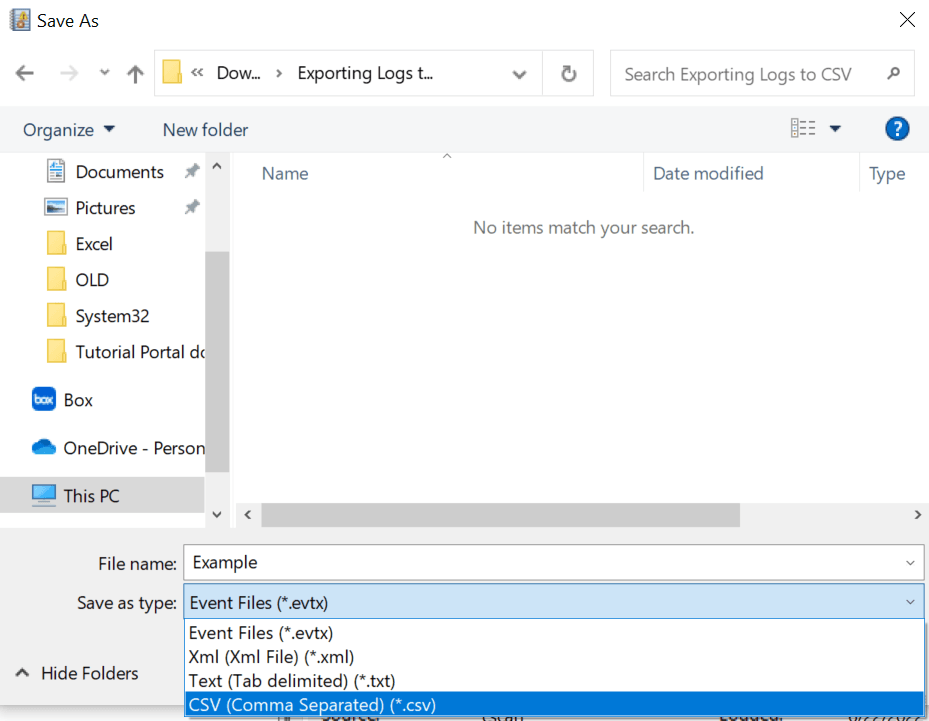Viewport: 929px width, 721px height.
Task: Open the Organize dropdown menu
Action: [x=69, y=130]
